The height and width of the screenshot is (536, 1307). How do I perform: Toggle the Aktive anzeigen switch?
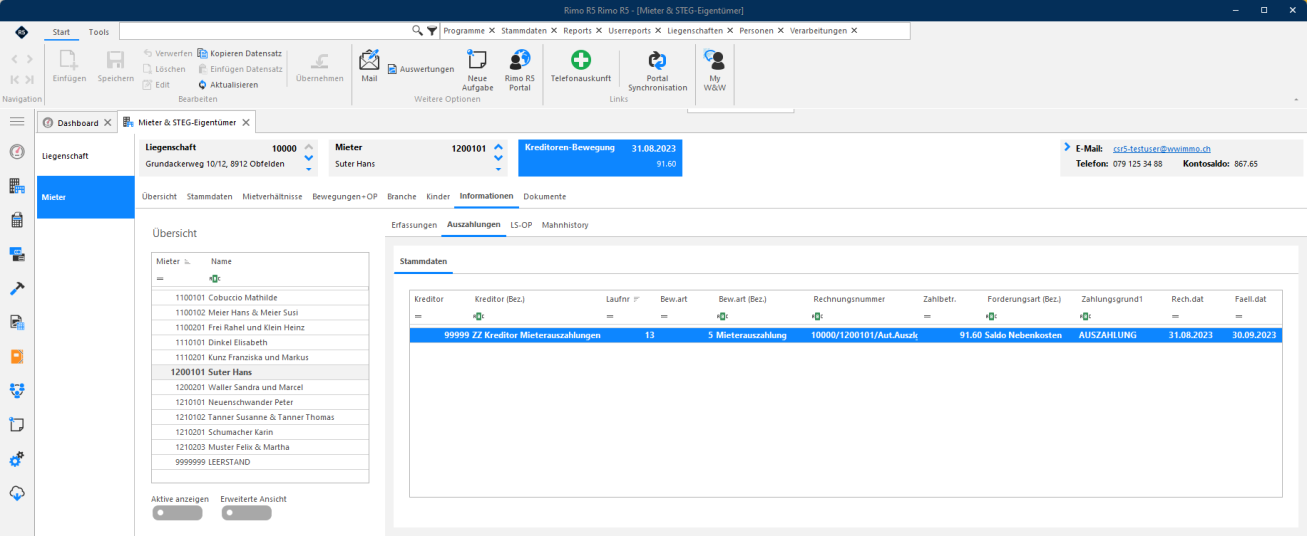click(x=177, y=513)
